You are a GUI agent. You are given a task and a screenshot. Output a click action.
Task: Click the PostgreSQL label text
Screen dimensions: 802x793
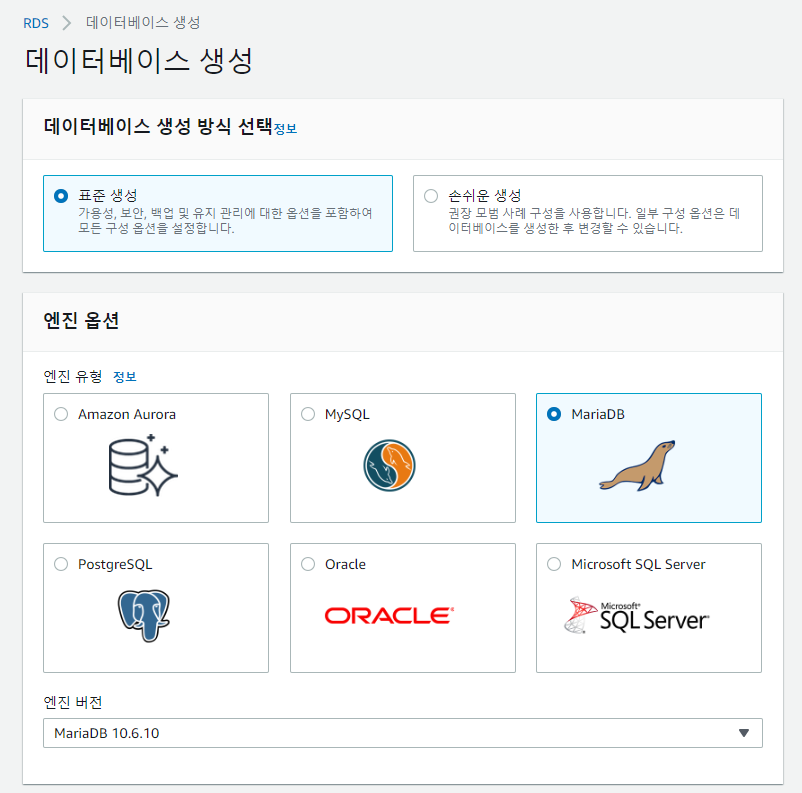click(x=115, y=564)
